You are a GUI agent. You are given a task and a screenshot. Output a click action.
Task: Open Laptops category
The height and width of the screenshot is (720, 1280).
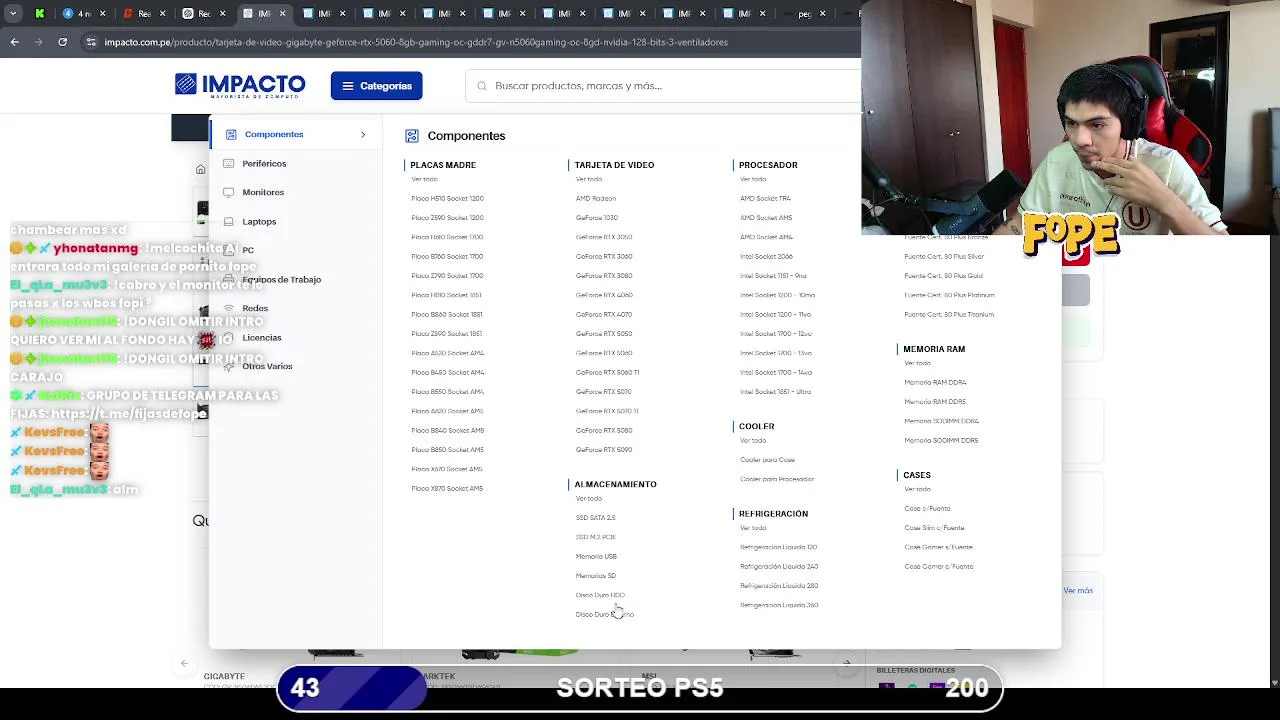pyautogui.click(x=259, y=221)
